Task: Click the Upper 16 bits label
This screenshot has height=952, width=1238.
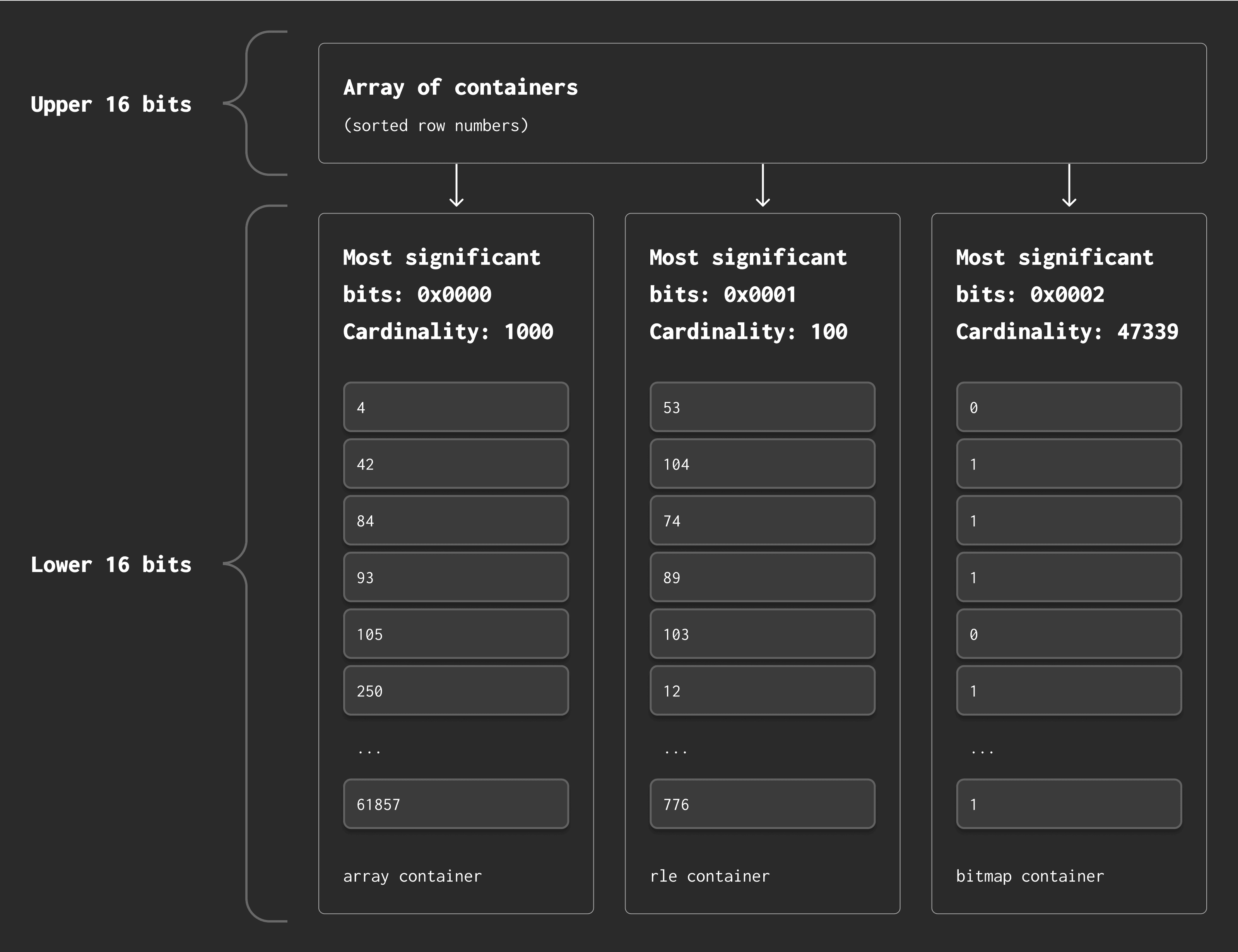Action: point(111,104)
